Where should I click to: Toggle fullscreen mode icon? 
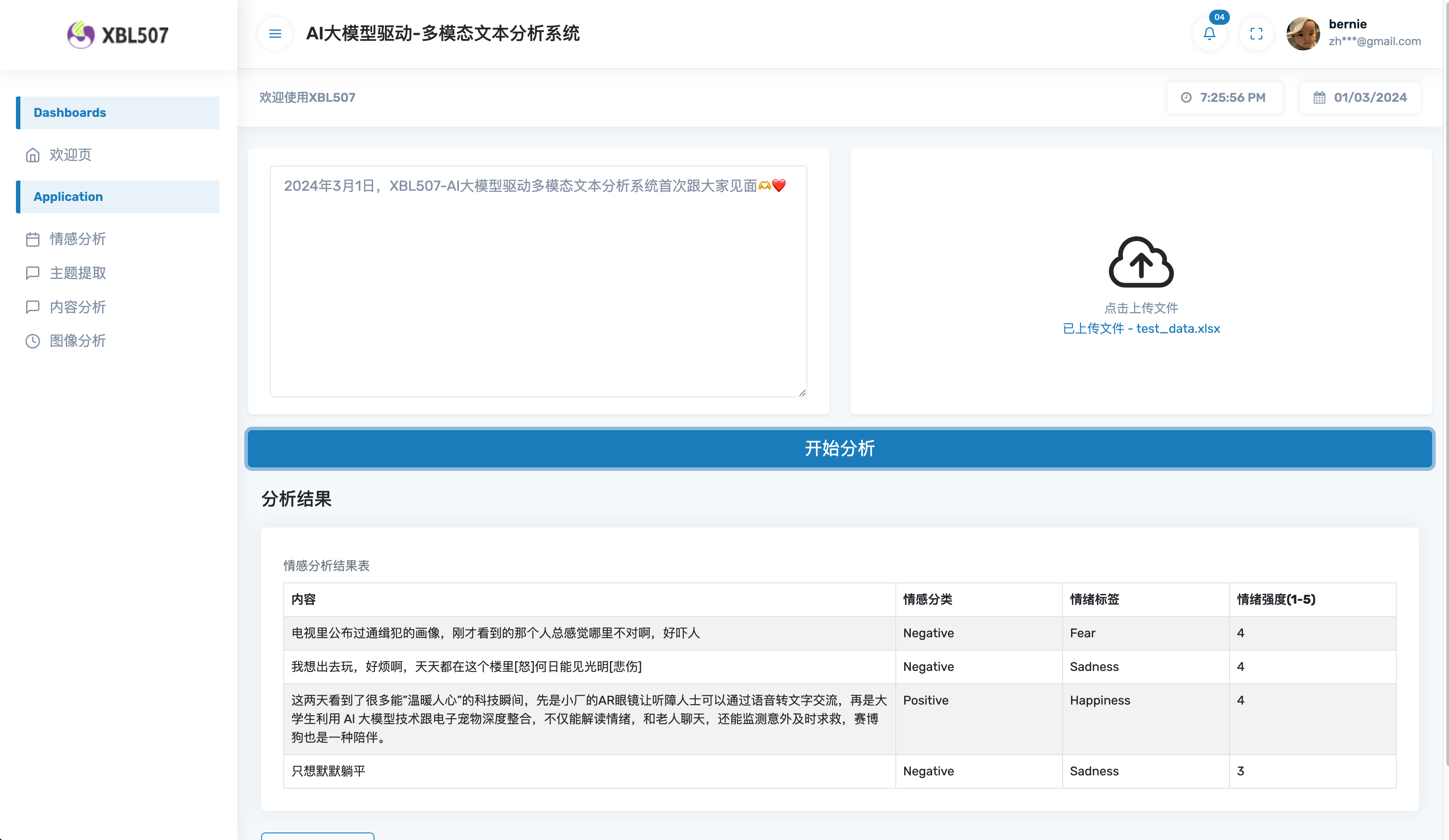pyautogui.click(x=1256, y=34)
